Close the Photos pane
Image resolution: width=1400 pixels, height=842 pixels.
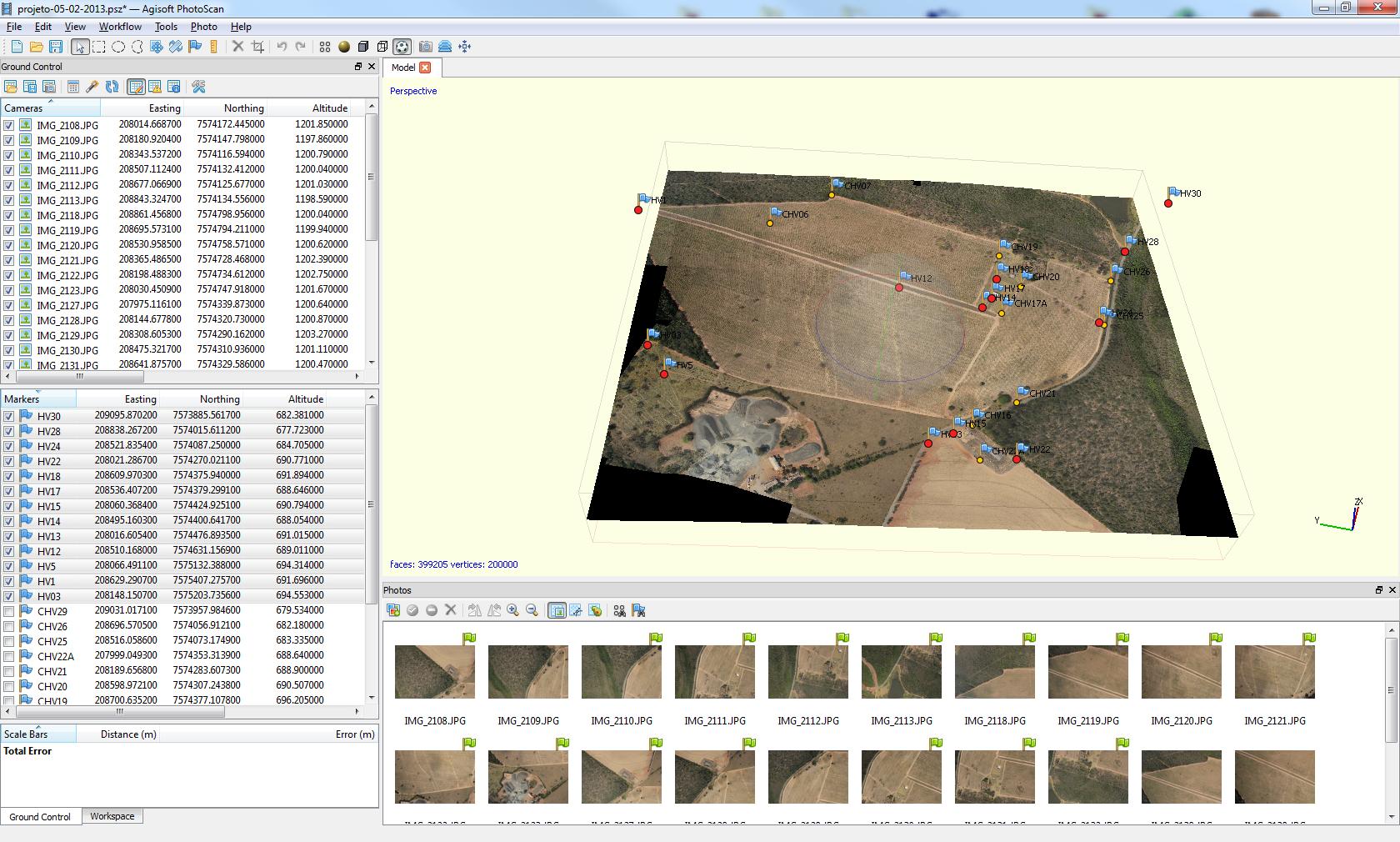coord(1392,590)
